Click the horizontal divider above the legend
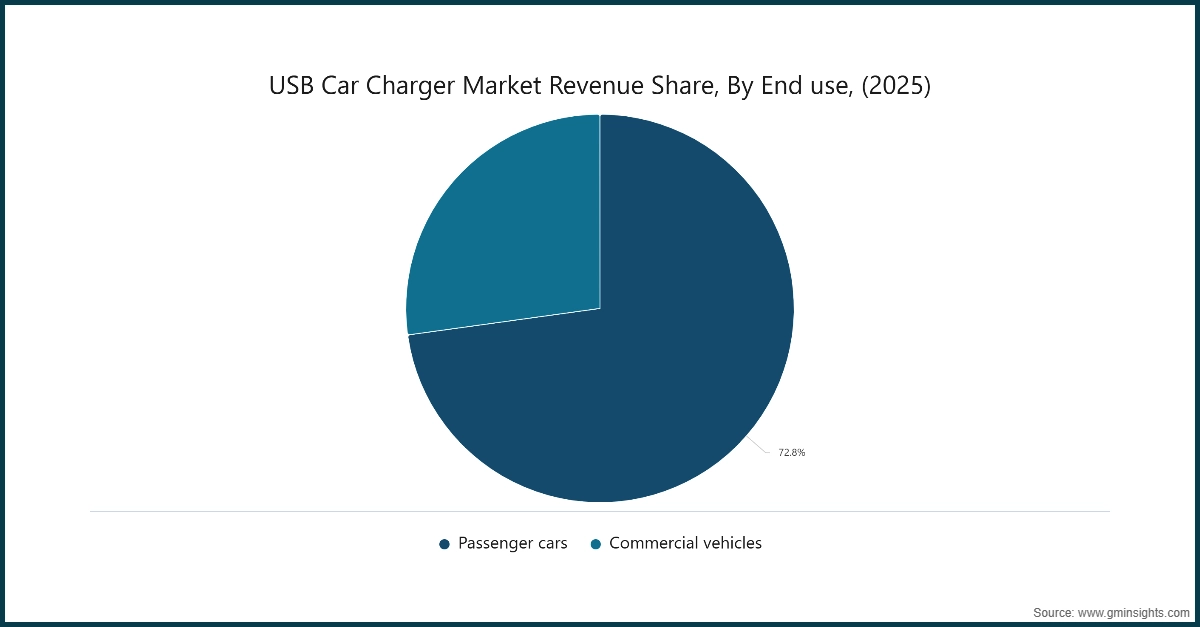The height and width of the screenshot is (627, 1200). point(600,511)
